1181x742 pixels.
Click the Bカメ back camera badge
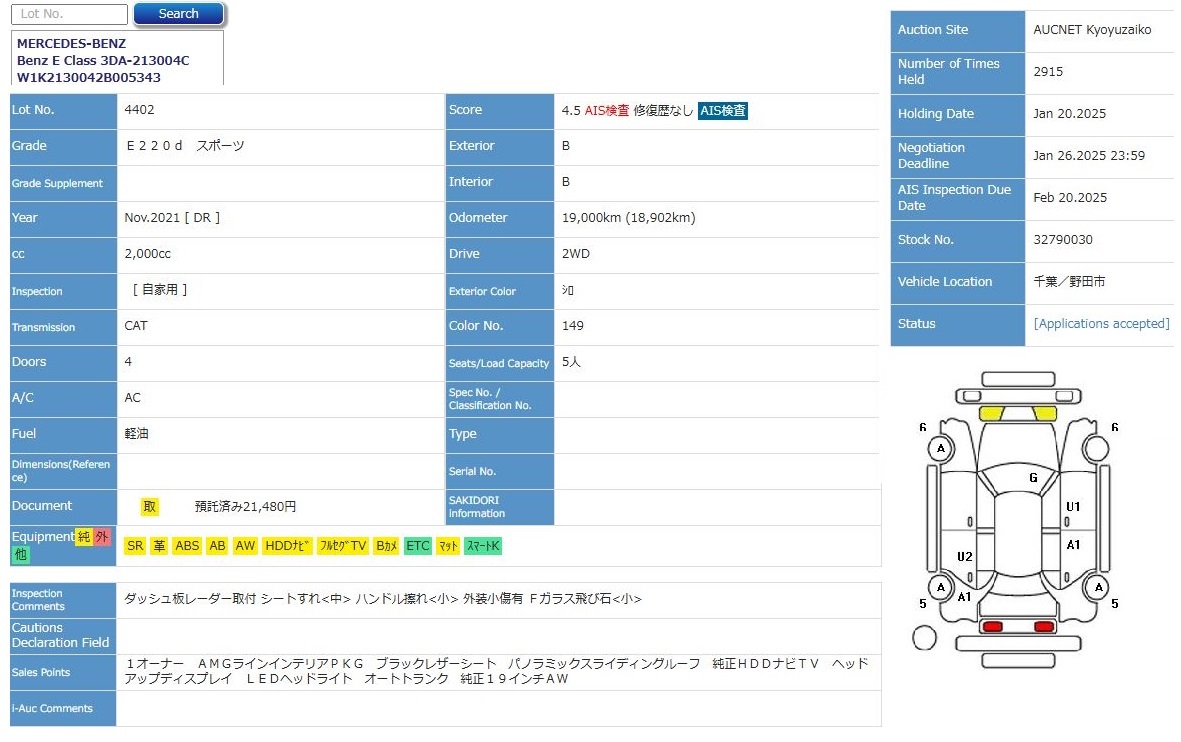click(x=386, y=546)
